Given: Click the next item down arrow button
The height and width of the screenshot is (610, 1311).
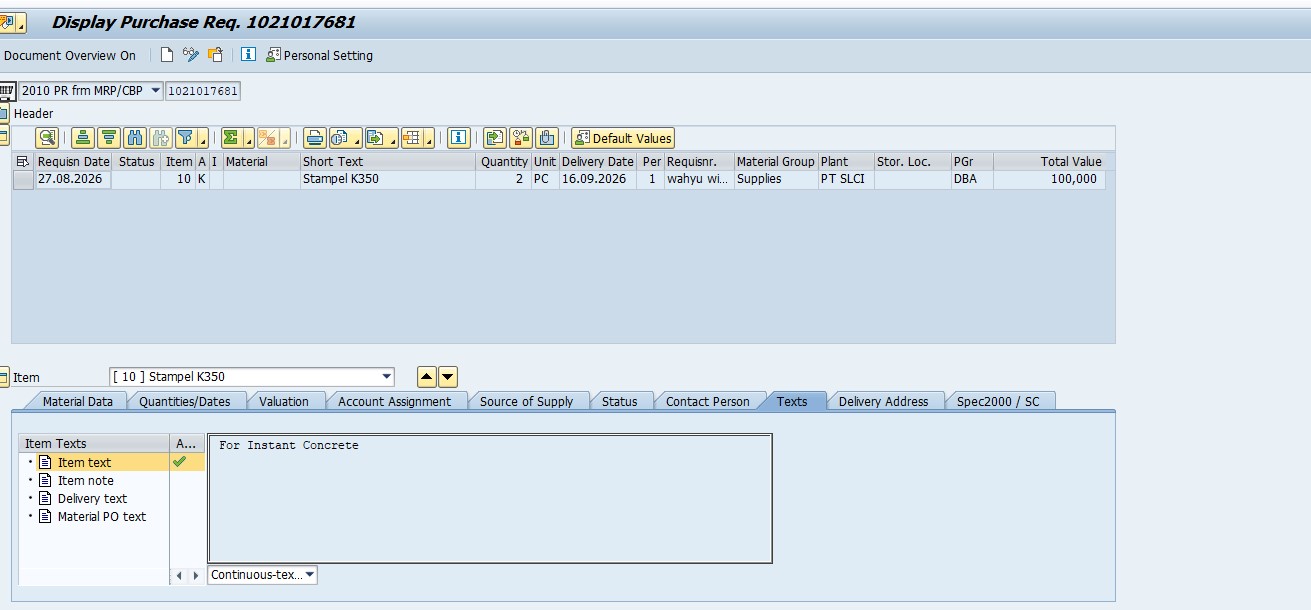Looking at the screenshot, I should pos(448,377).
